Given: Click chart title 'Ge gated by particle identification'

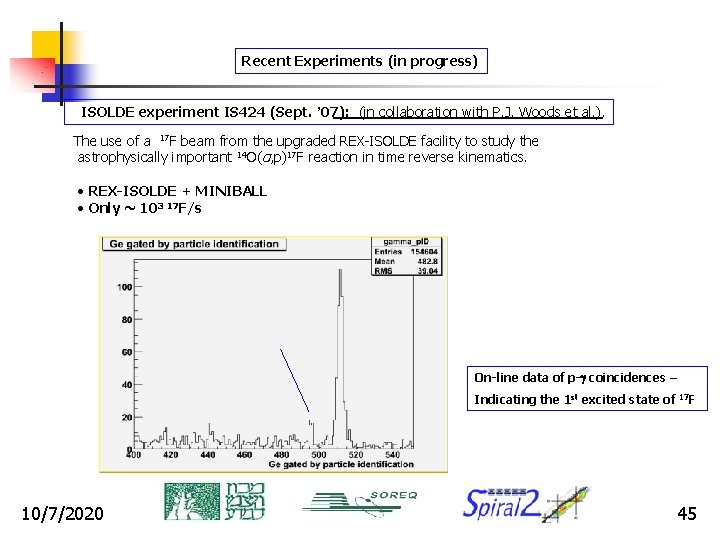Looking at the screenshot, I should (x=194, y=244).
